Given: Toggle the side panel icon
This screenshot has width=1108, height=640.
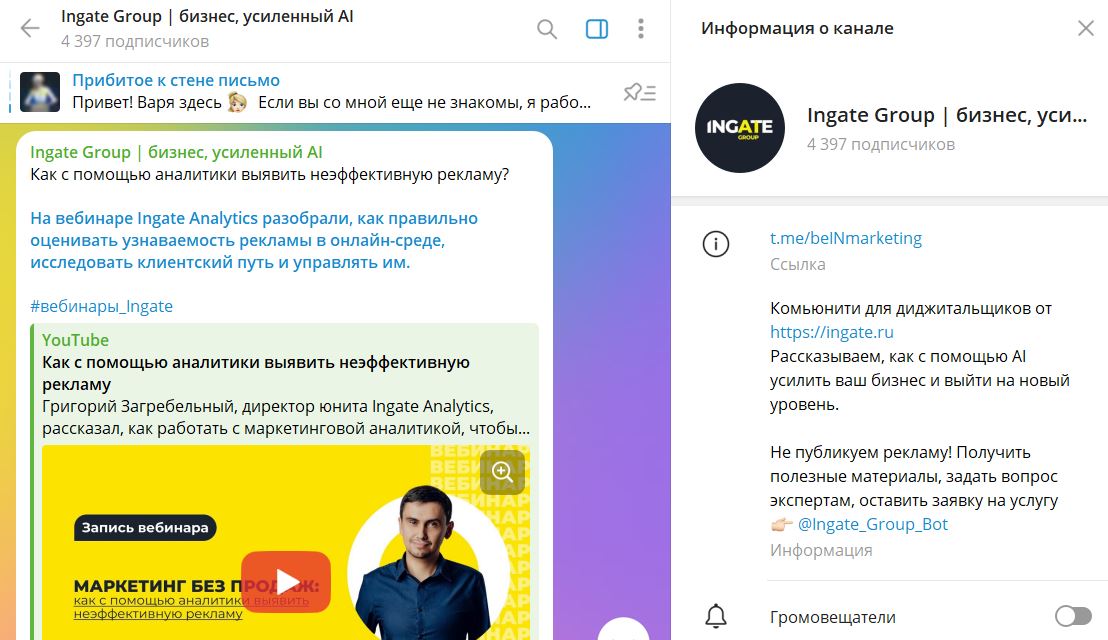Looking at the screenshot, I should (x=597, y=28).
